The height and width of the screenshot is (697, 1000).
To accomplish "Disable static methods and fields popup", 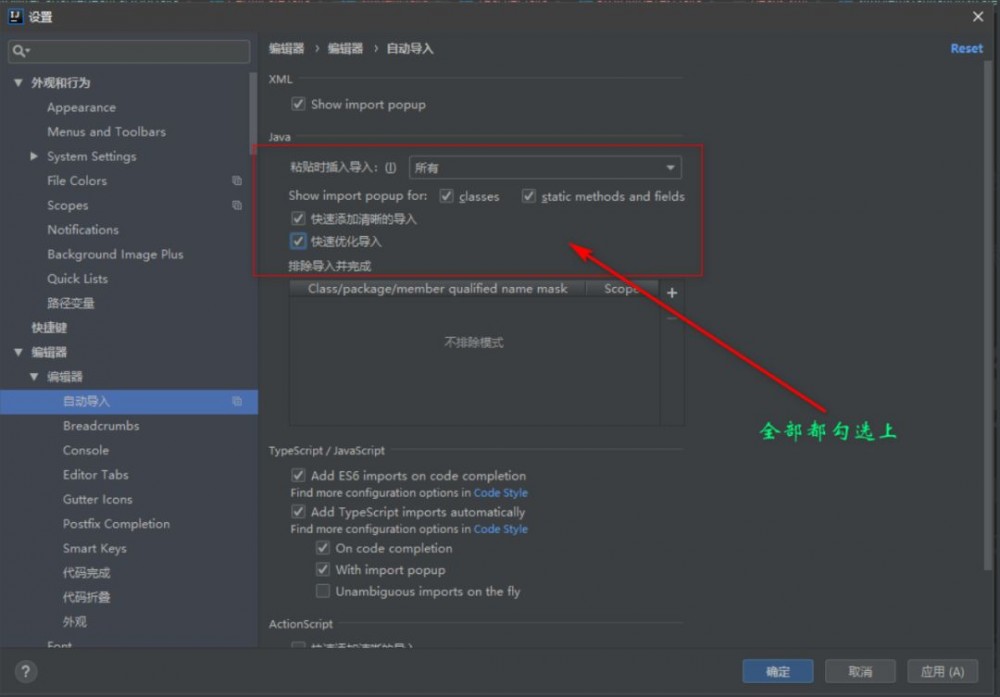I will click(x=529, y=196).
